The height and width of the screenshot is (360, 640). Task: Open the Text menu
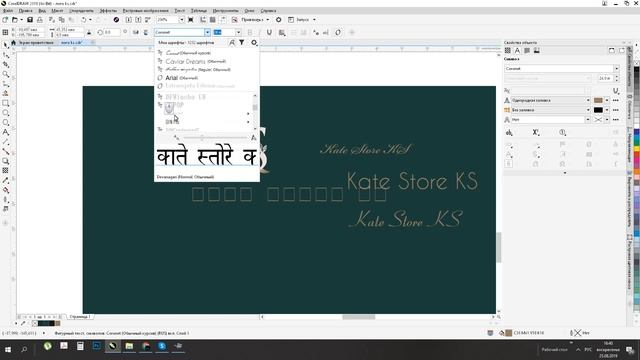click(179, 11)
